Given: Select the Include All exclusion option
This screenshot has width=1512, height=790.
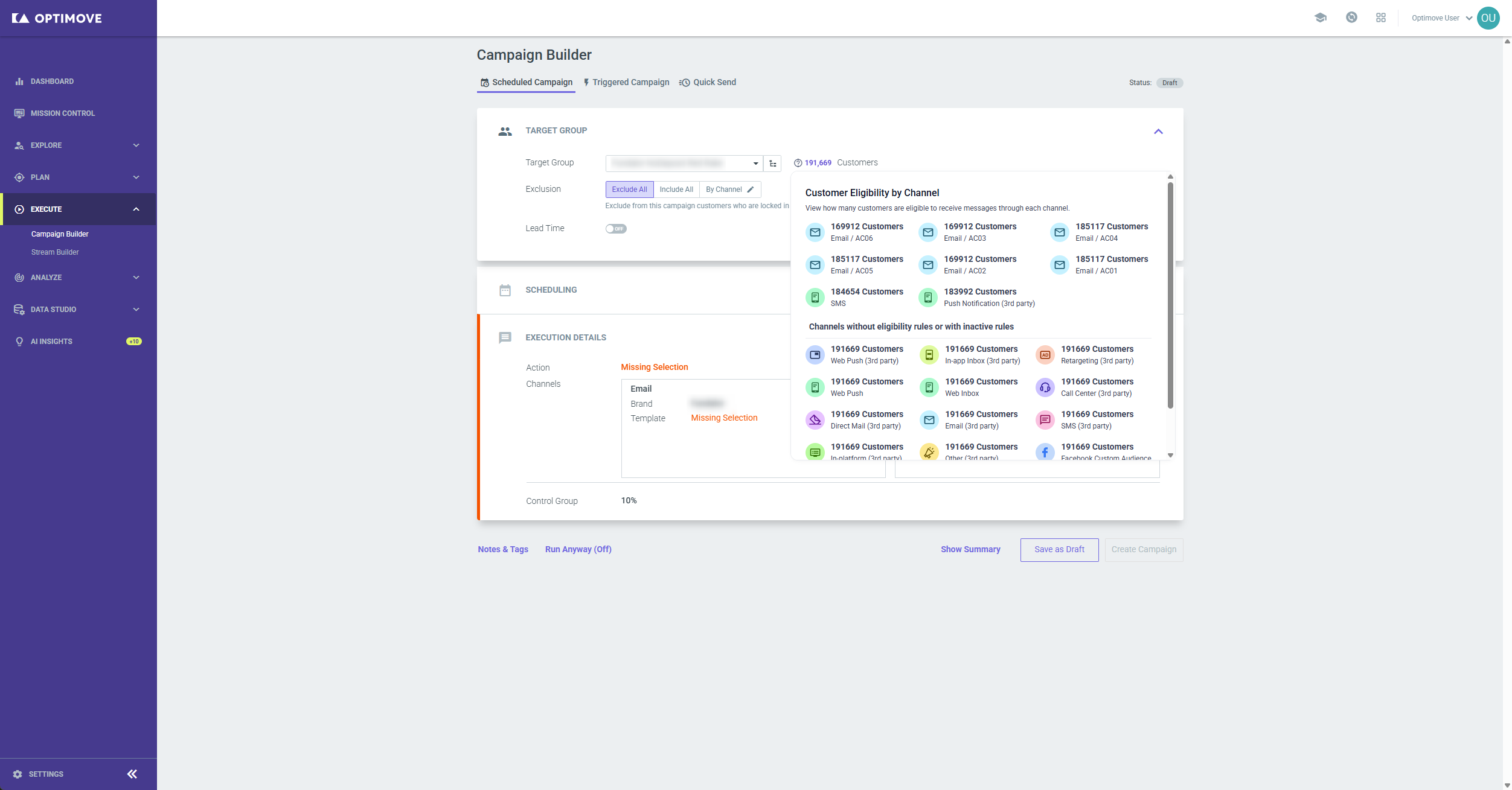Looking at the screenshot, I should [x=676, y=190].
